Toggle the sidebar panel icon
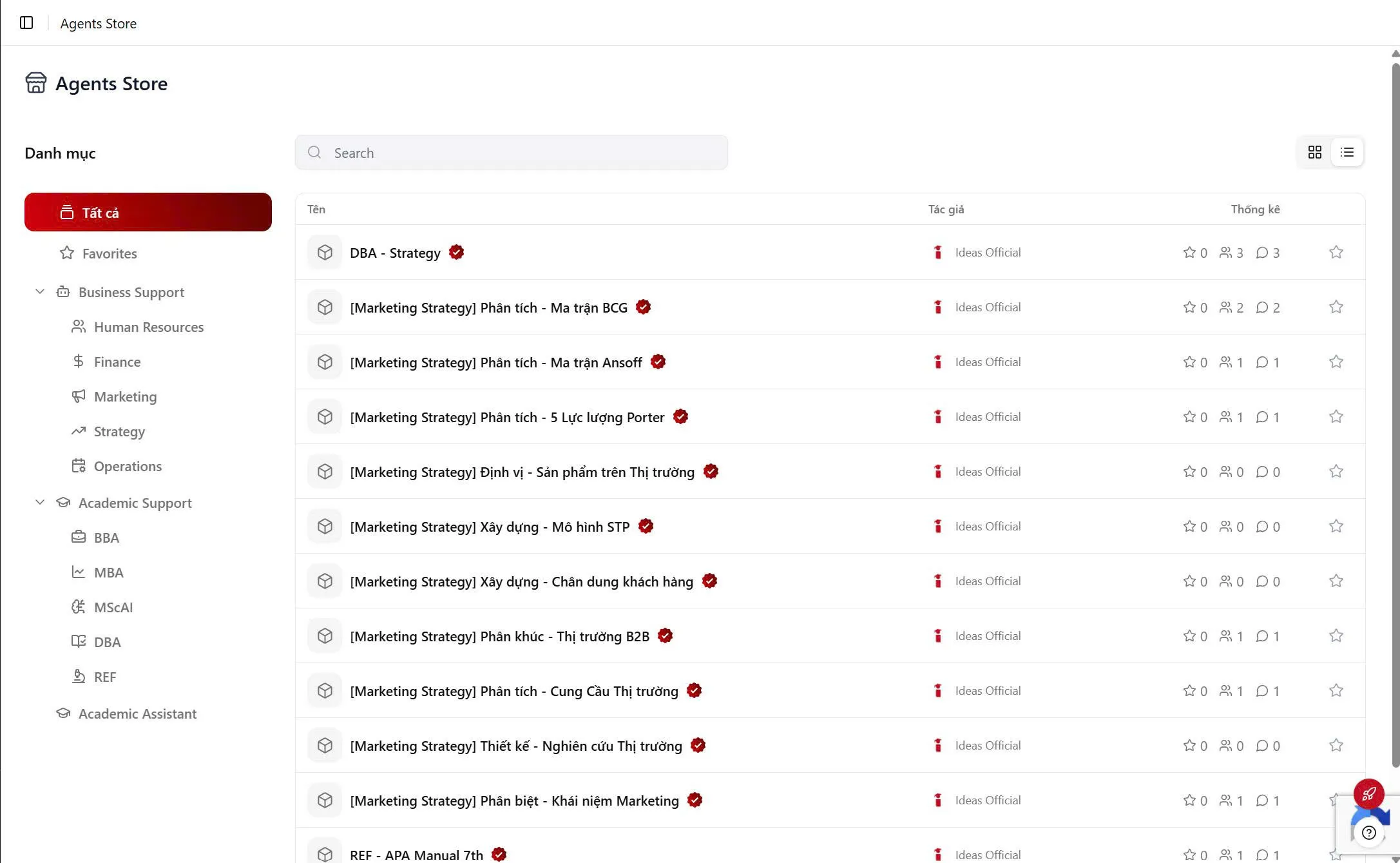Screen dimensions: 1400x863 point(26,23)
